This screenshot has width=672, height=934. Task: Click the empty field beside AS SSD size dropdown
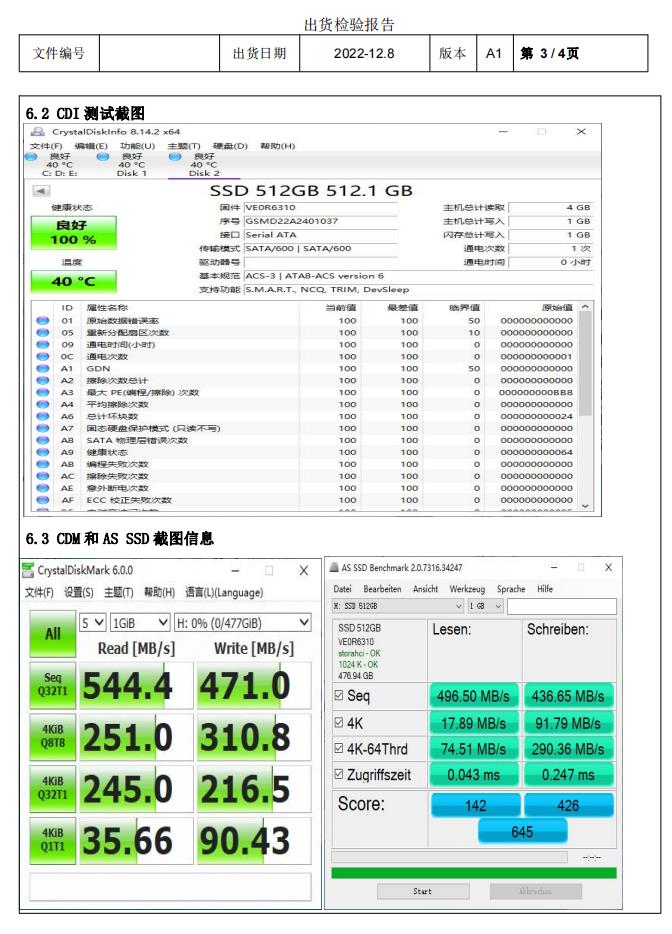coord(561,606)
